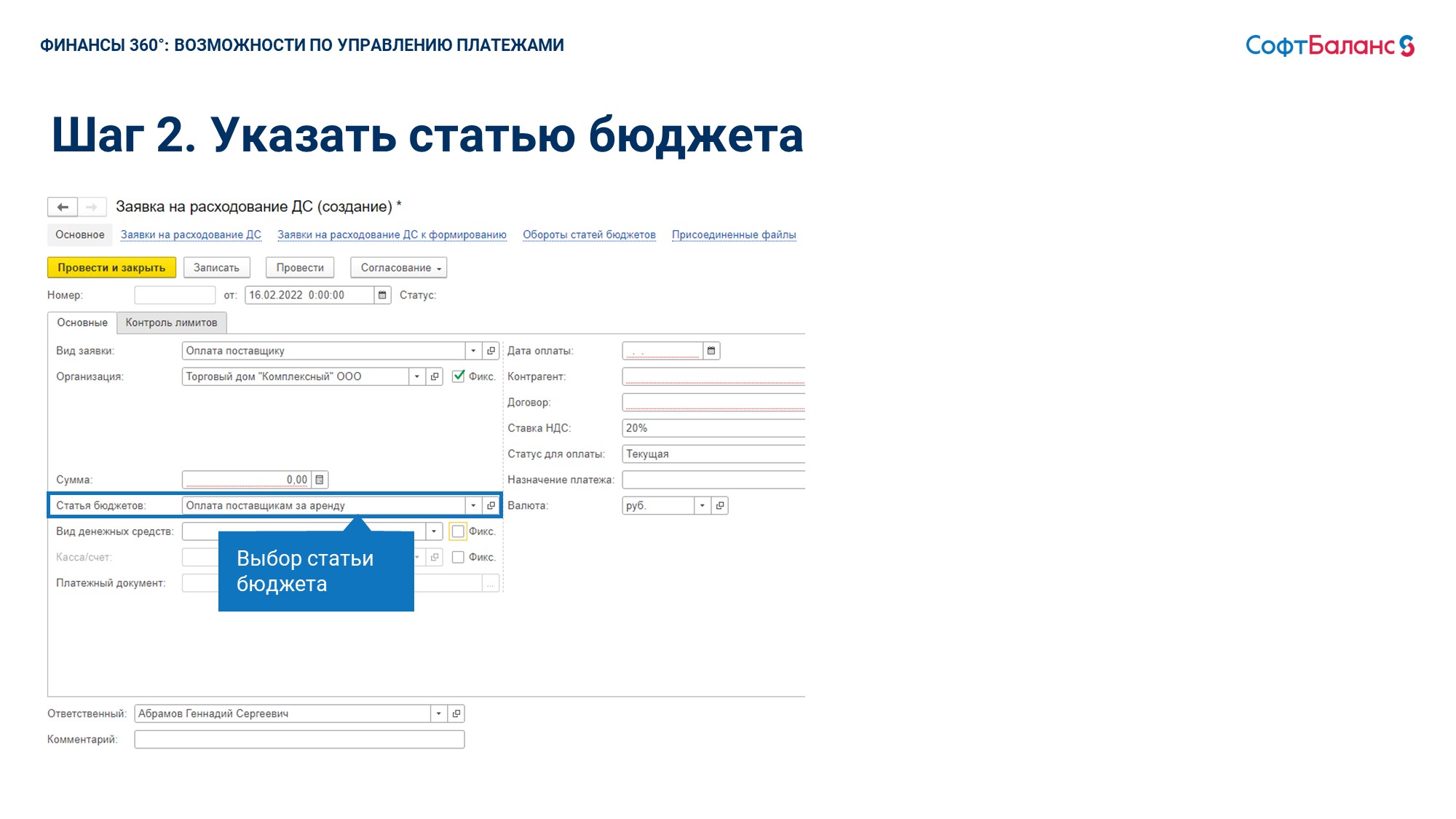The width and height of the screenshot is (1456, 819).
Task: Click Провести и закрыть button
Action: pos(111,268)
